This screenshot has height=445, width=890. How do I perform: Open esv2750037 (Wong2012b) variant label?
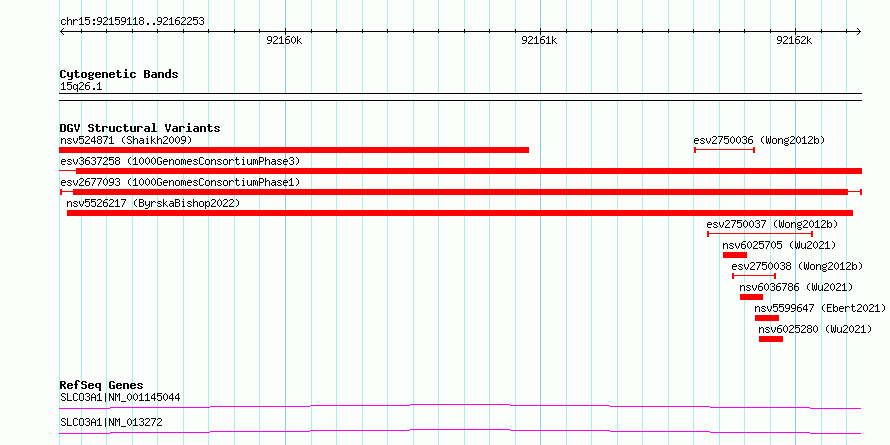point(772,224)
